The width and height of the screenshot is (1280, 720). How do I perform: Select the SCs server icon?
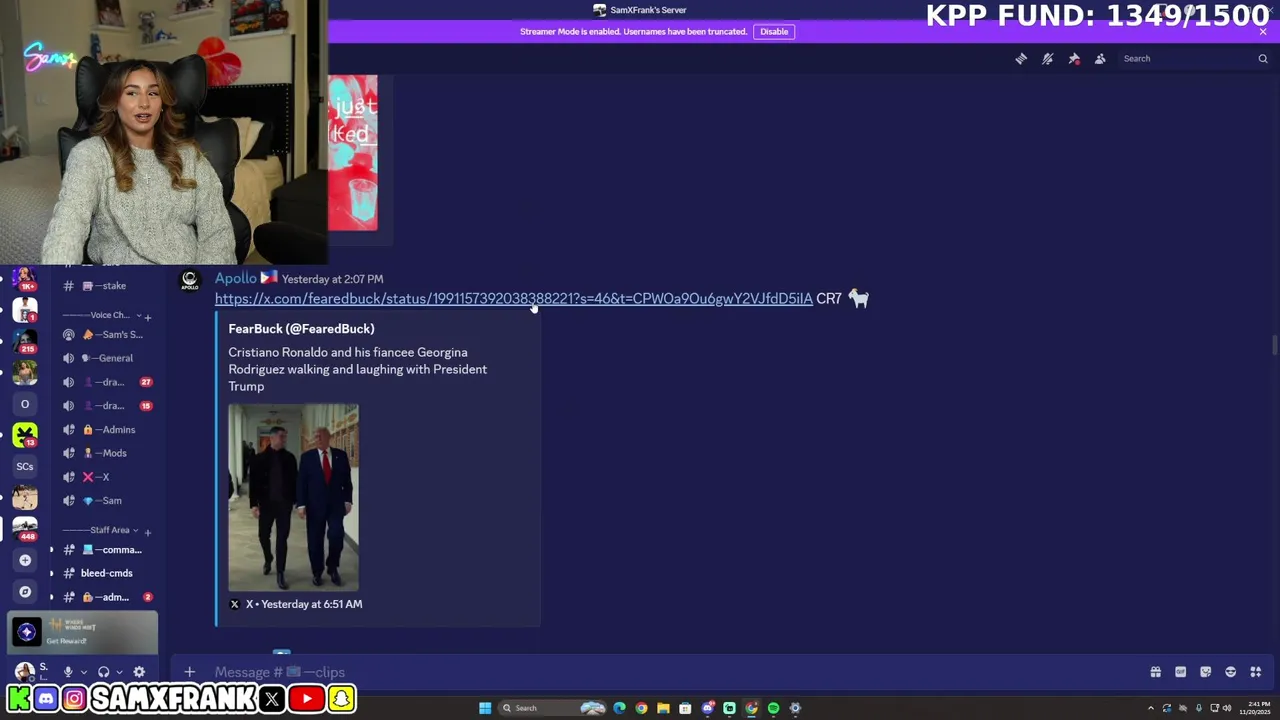(x=25, y=466)
